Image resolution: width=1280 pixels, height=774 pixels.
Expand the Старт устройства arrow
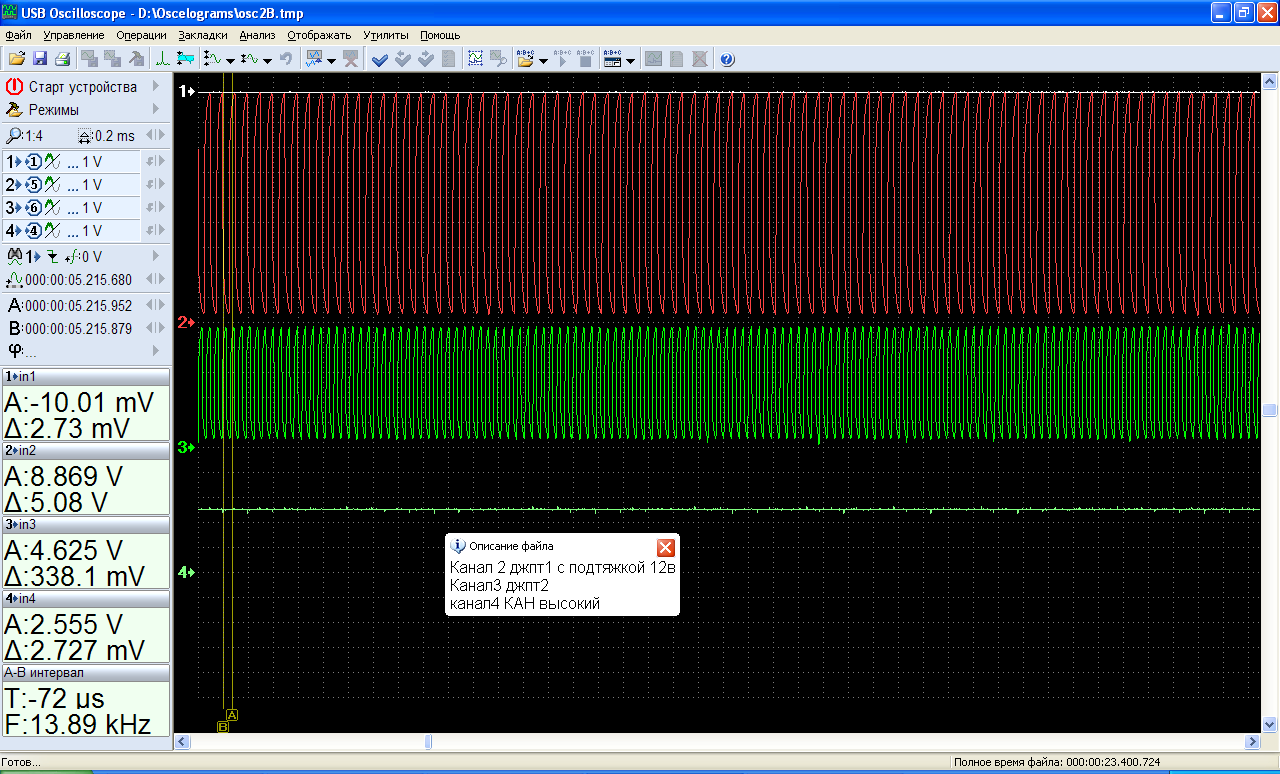(x=156, y=87)
